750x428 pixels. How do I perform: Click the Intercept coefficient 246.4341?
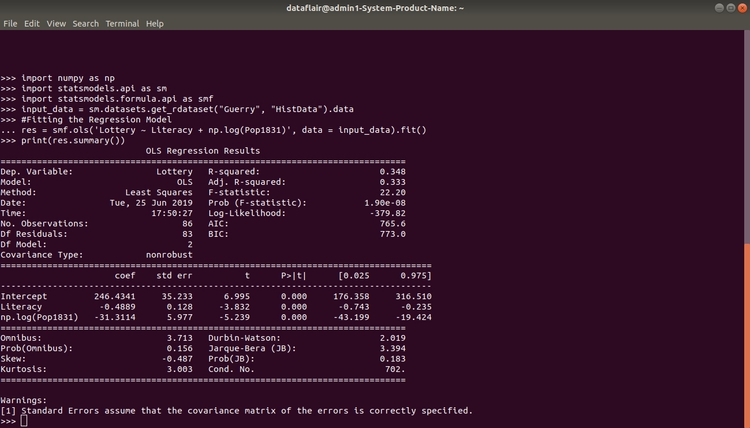tap(114, 296)
